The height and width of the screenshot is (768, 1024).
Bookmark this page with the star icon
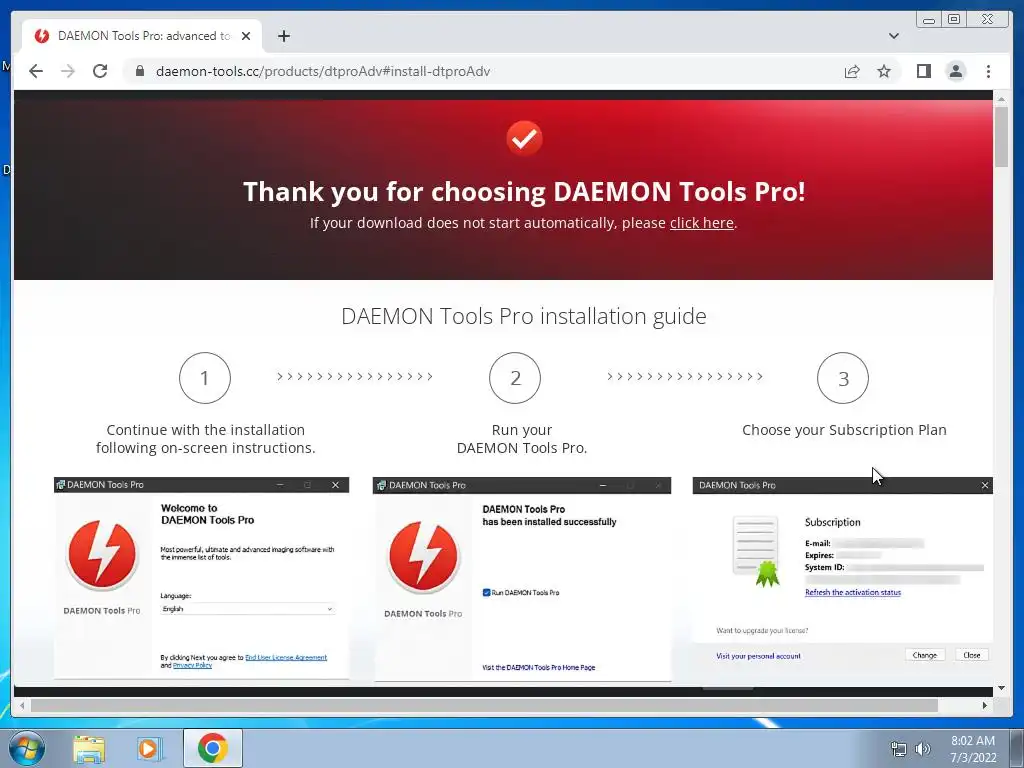pos(884,71)
